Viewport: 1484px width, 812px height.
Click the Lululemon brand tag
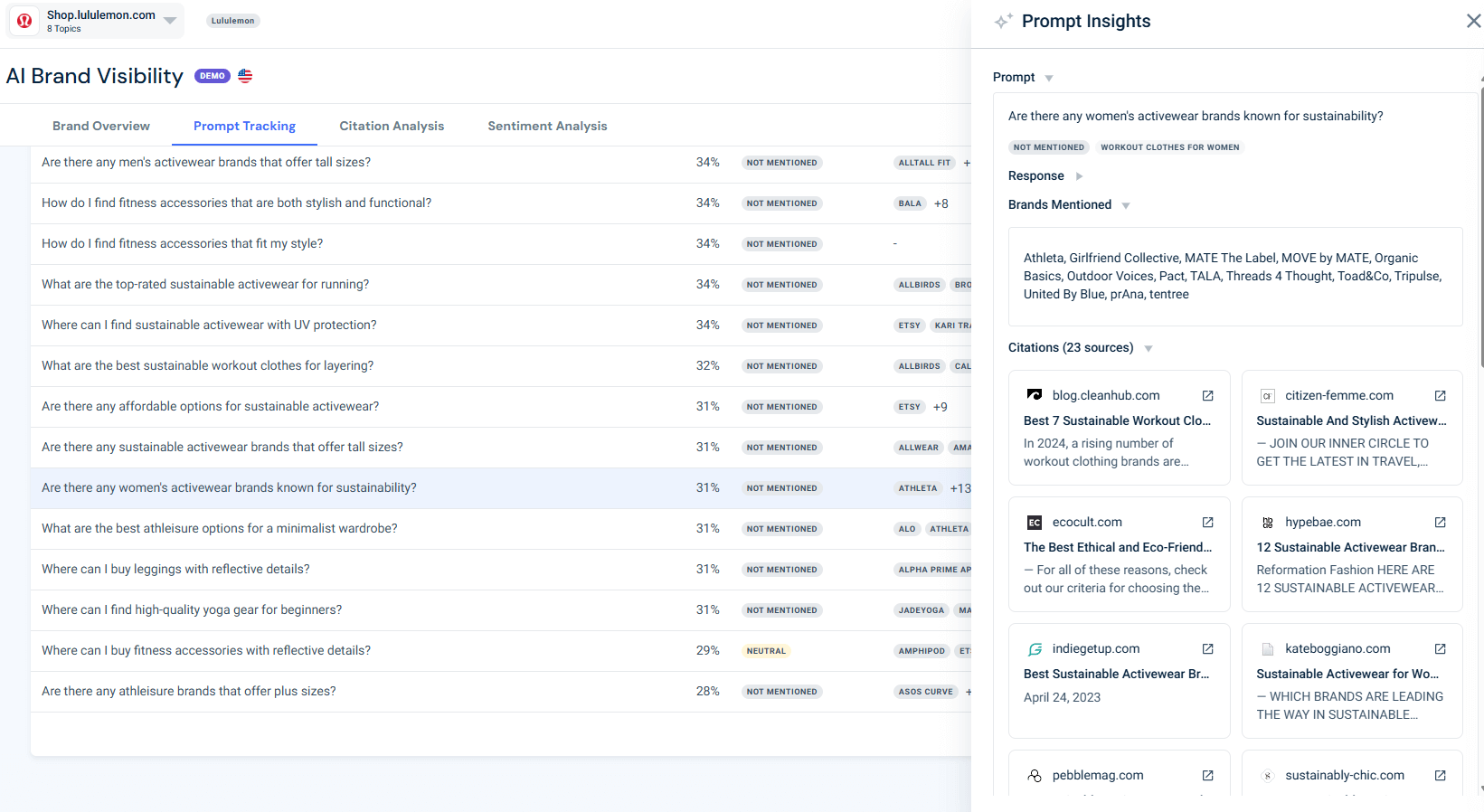pos(233,21)
